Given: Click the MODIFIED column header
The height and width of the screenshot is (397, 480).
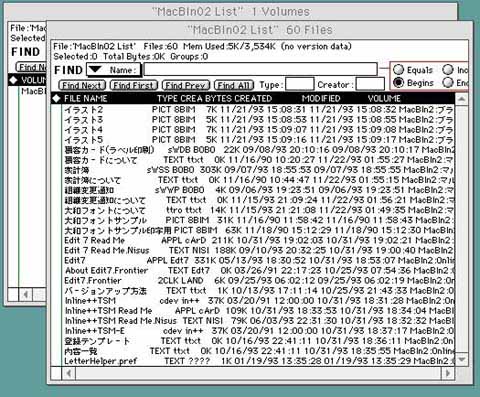Looking at the screenshot, I should click(x=321, y=98).
